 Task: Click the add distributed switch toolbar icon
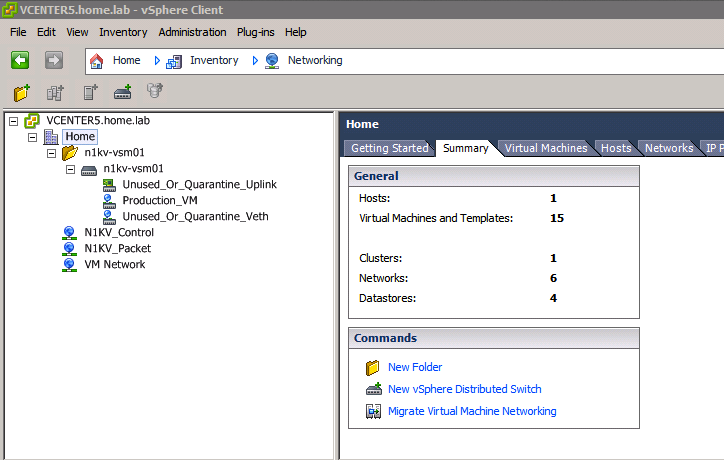tap(123, 93)
